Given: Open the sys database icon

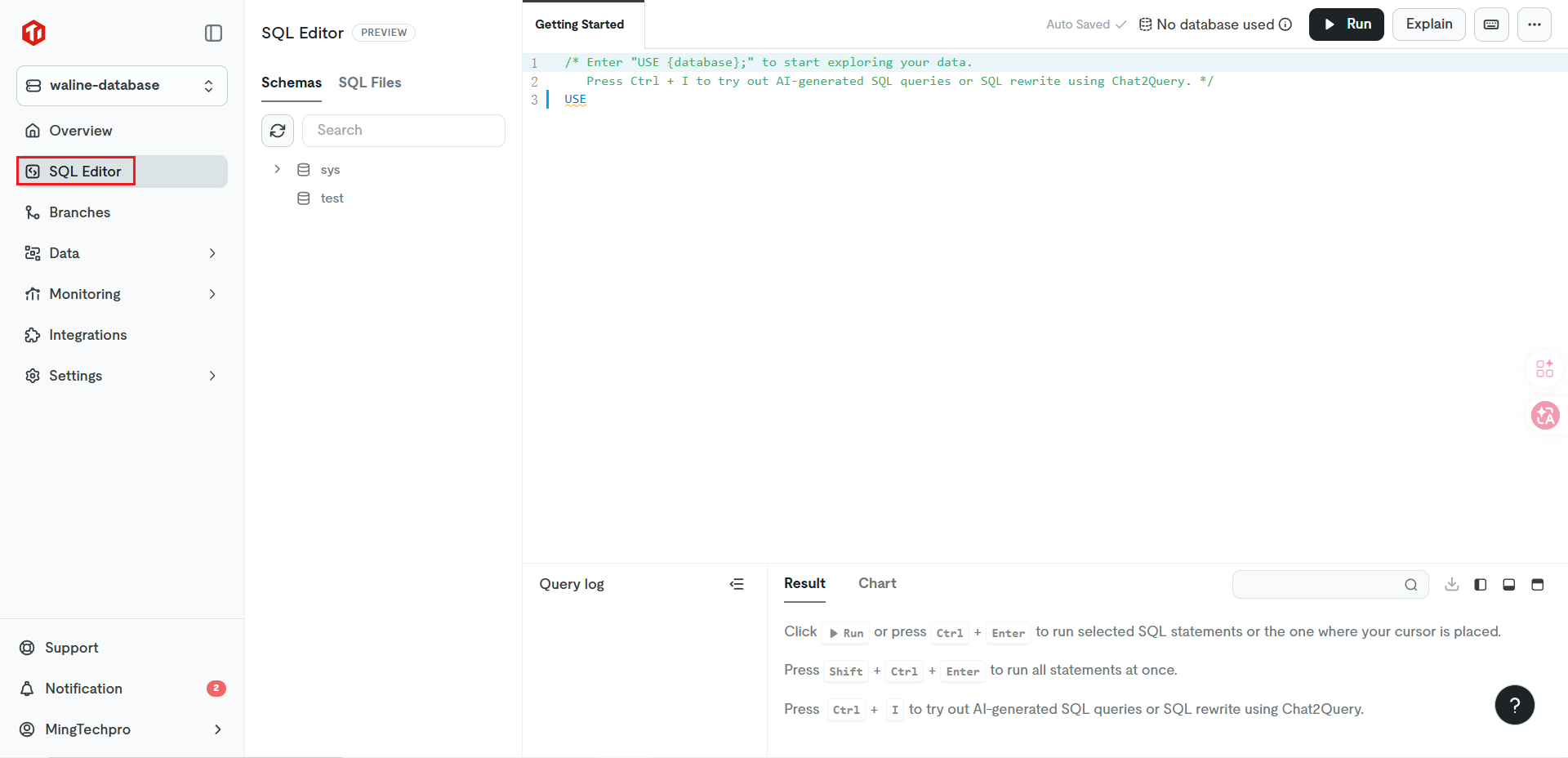Looking at the screenshot, I should click(x=304, y=170).
